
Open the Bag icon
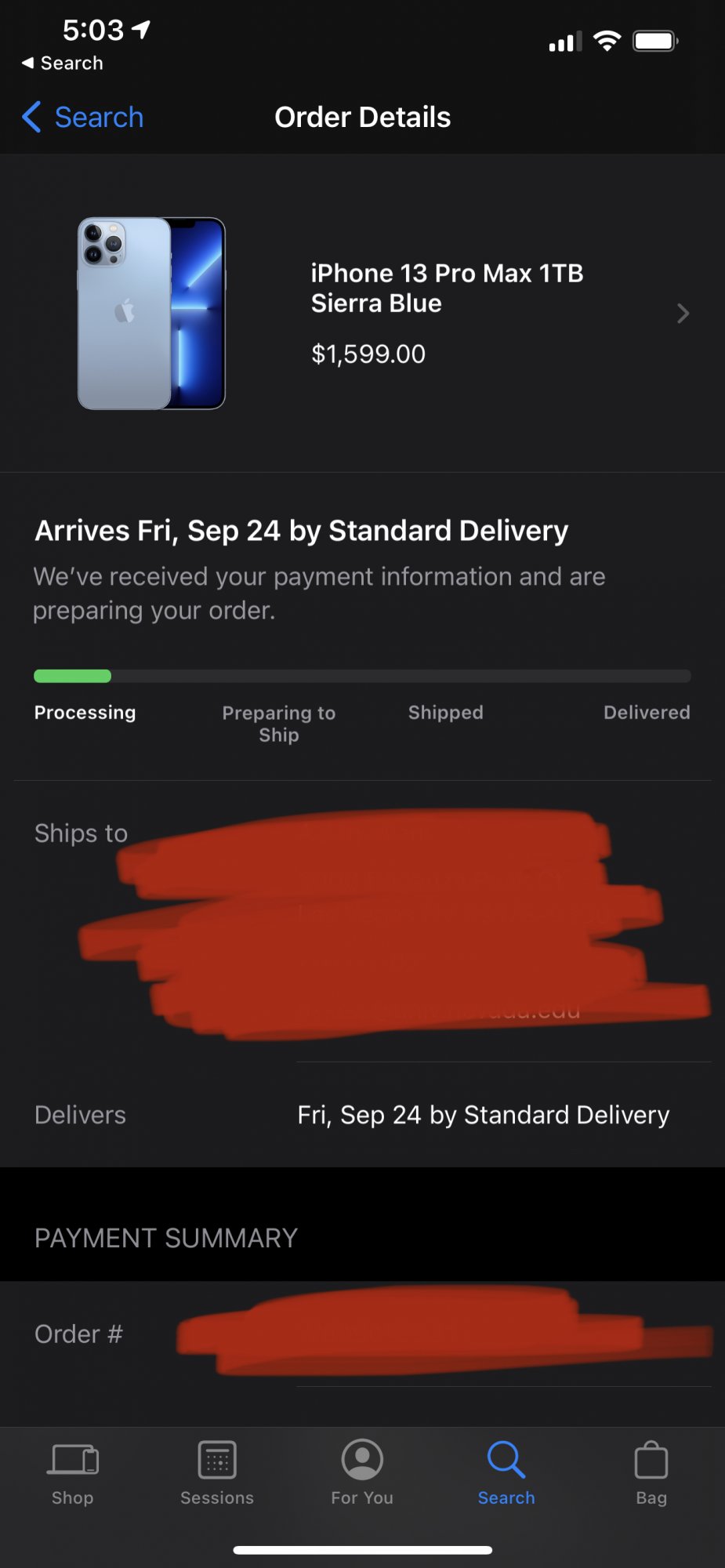(651, 1460)
